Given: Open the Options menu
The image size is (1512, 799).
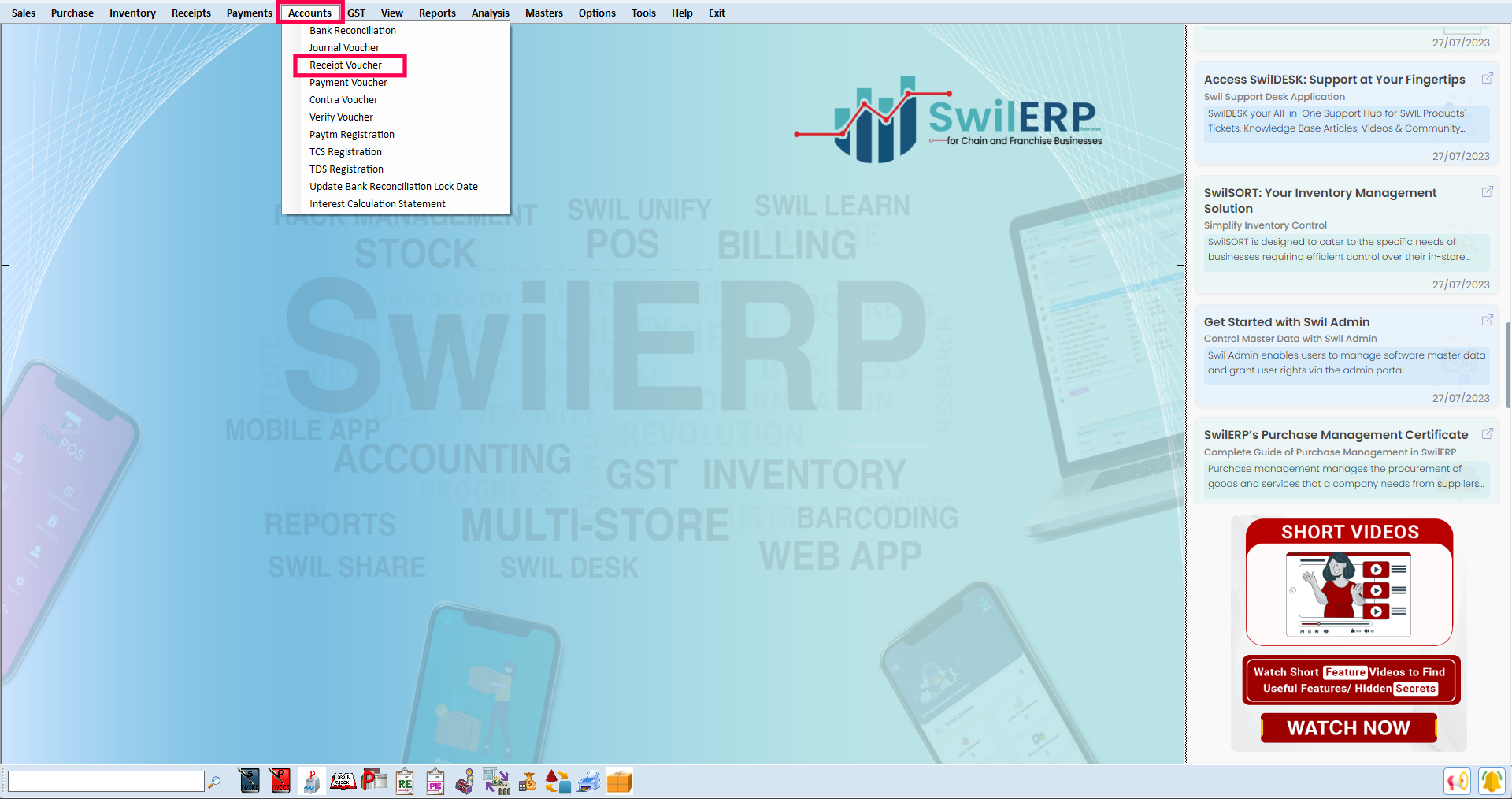Looking at the screenshot, I should pyautogui.click(x=597, y=13).
